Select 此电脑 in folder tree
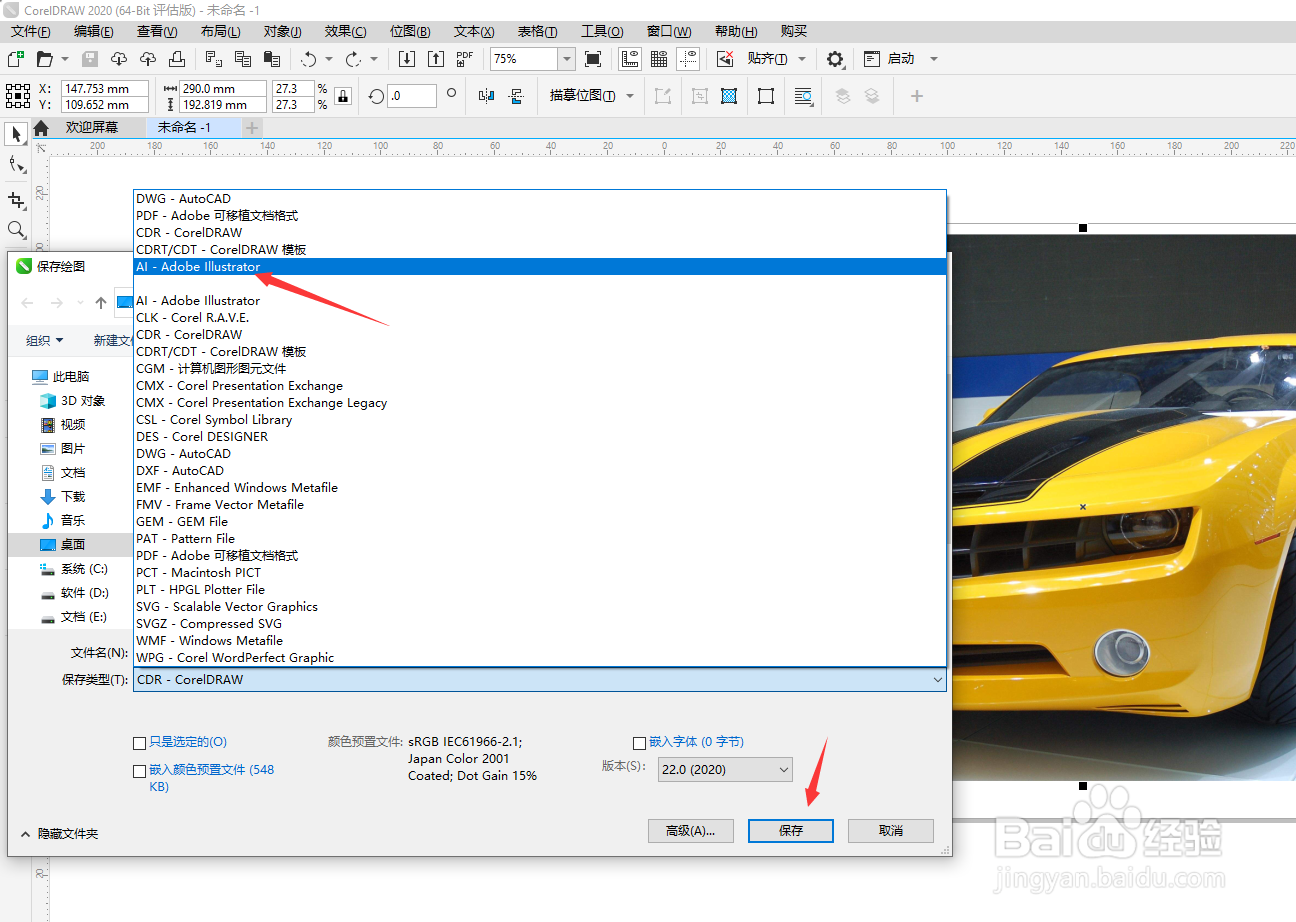Image resolution: width=1296 pixels, height=922 pixels. 60,377
